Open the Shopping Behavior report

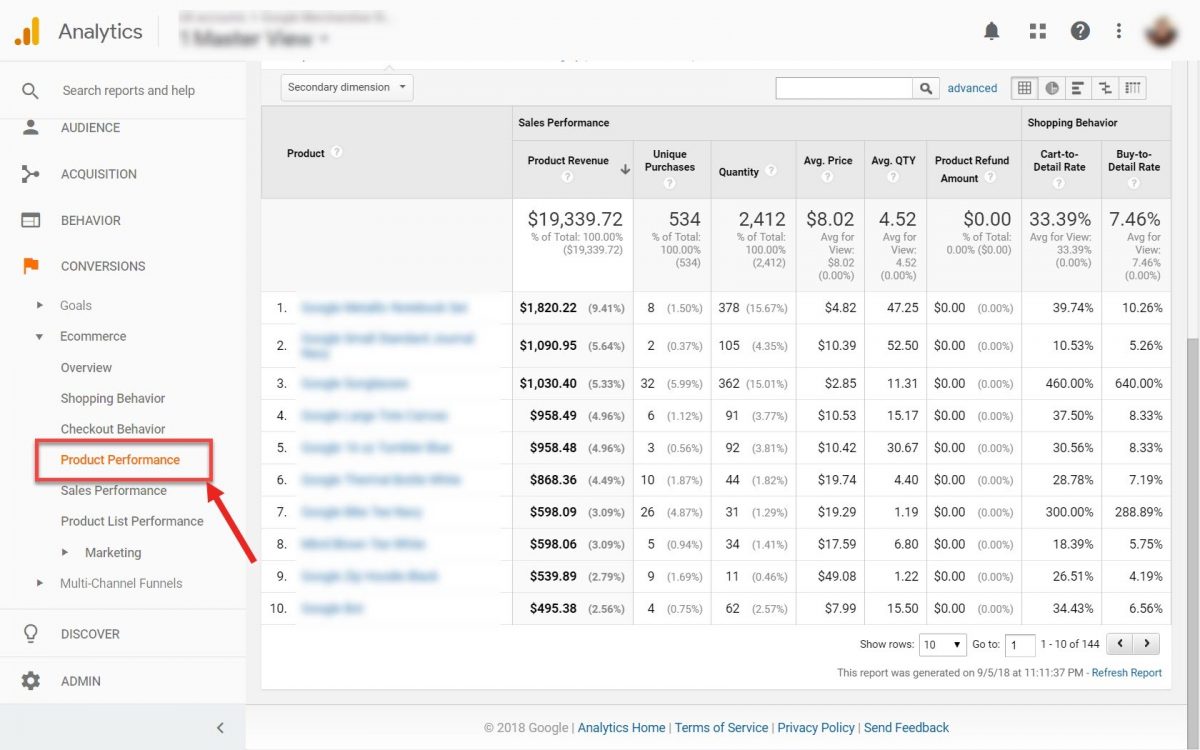113,398
